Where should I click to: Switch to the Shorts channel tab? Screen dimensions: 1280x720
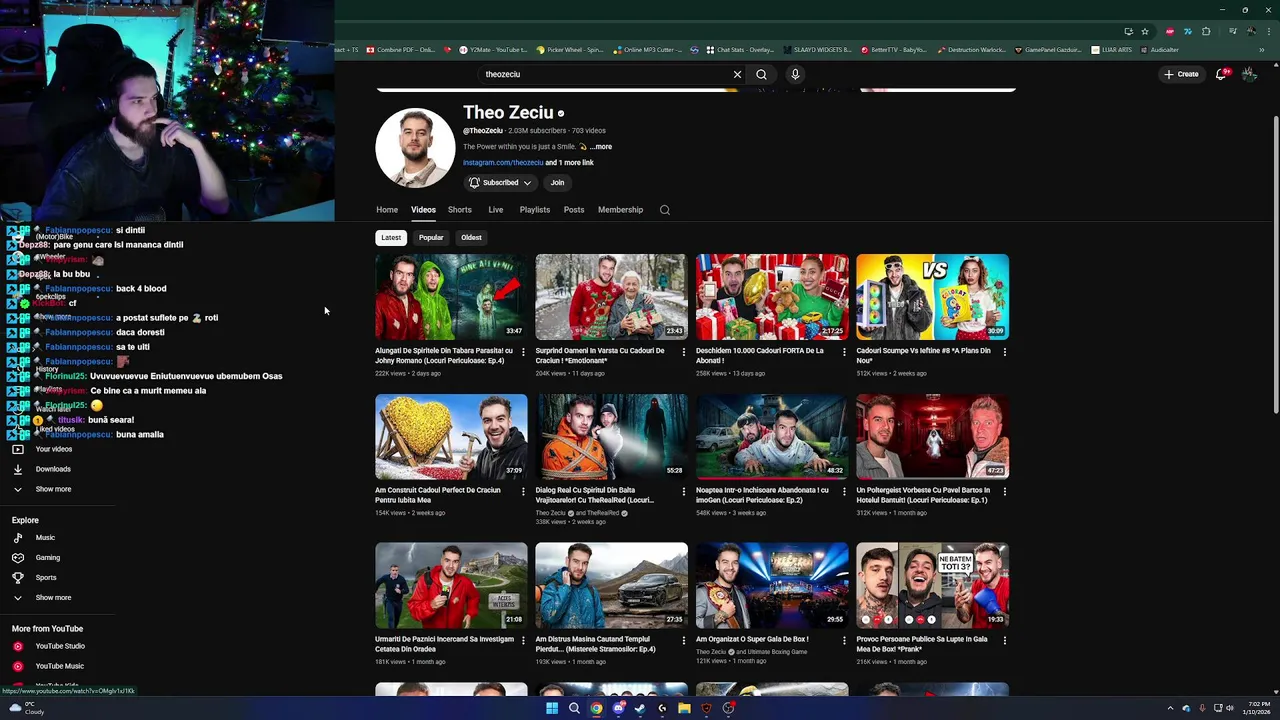460,210
